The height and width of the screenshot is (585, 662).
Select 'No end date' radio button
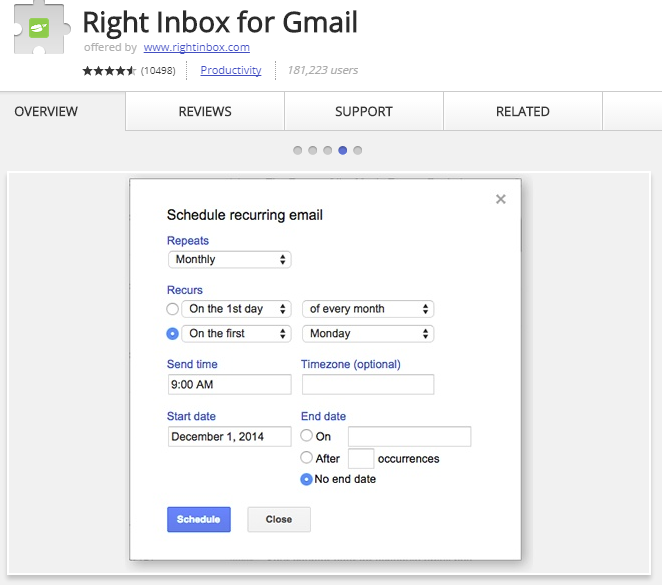pyautogui.click(x=307, y=479)
